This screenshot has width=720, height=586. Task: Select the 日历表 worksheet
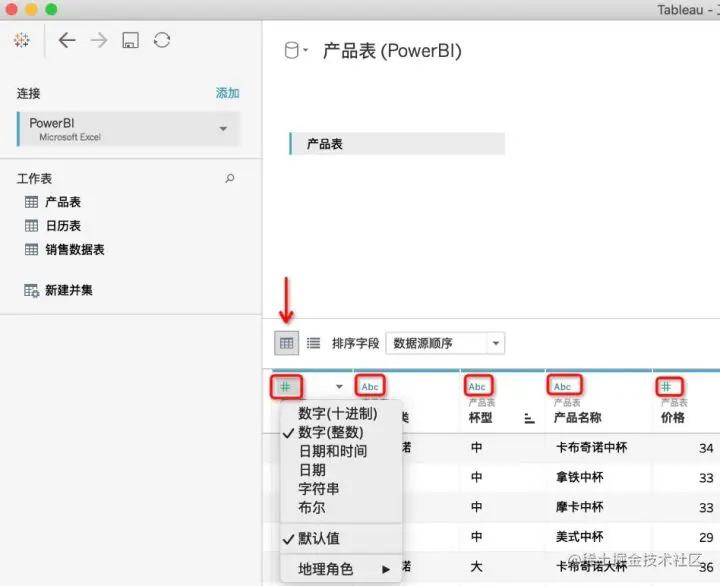63,226
